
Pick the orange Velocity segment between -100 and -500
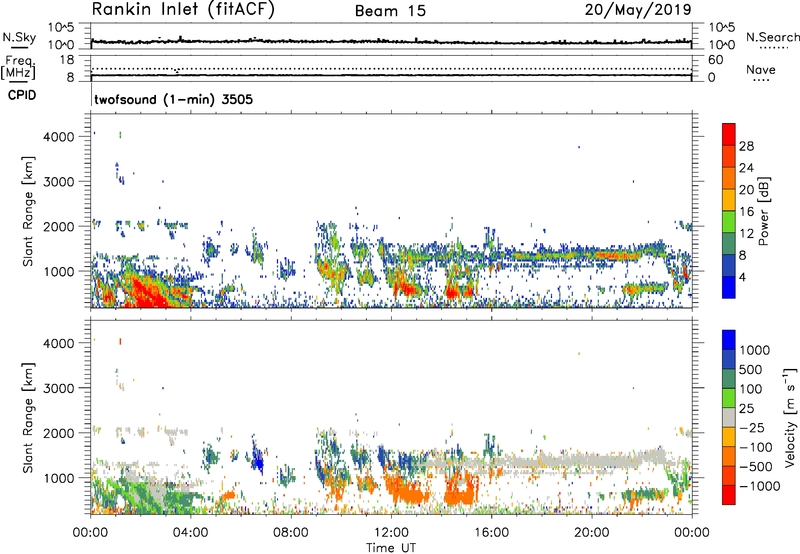click(x=729, y=456)
